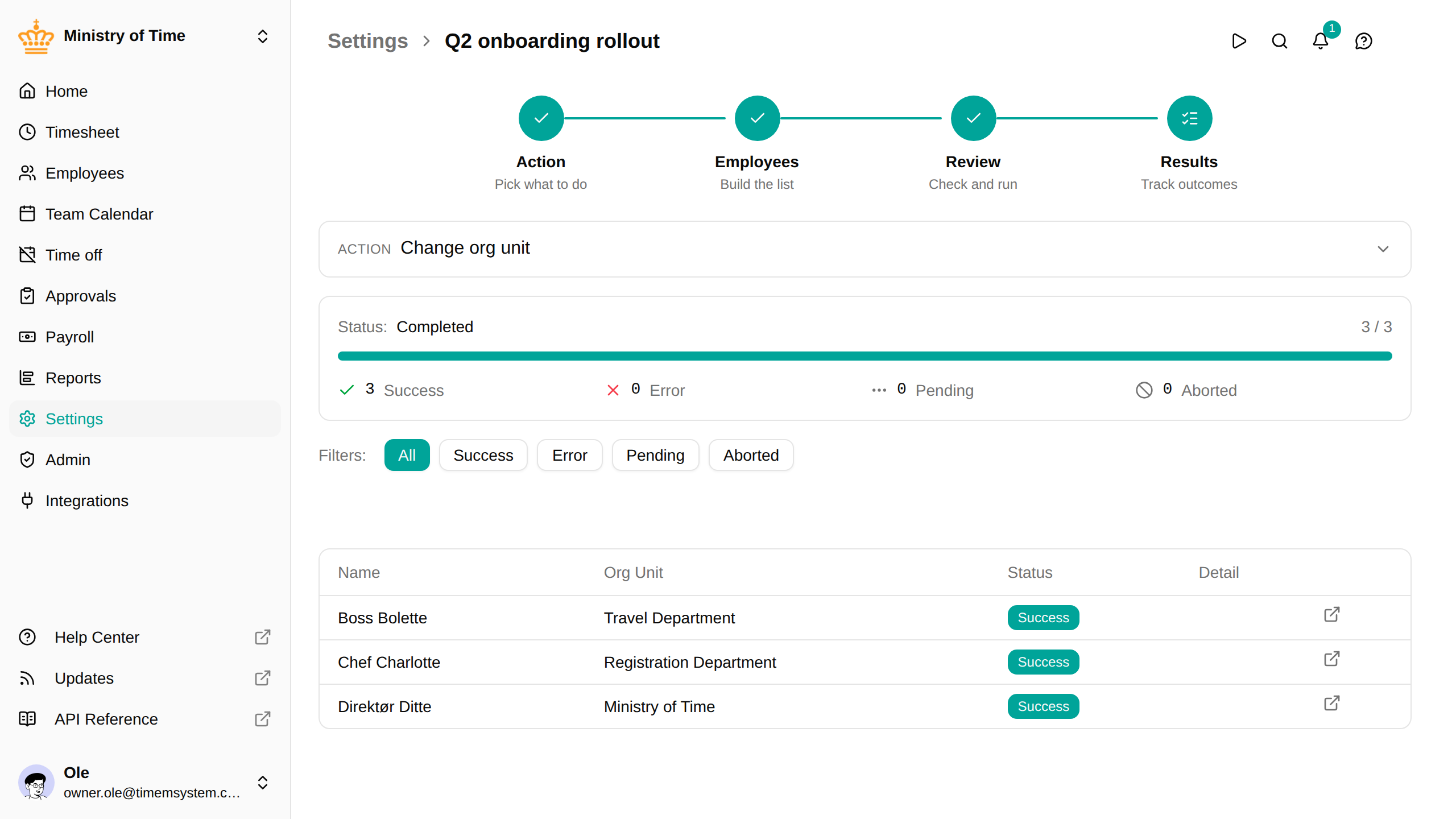
Task: Click the Ministry of Time crown logo
Action: click(x=36, y=36)
